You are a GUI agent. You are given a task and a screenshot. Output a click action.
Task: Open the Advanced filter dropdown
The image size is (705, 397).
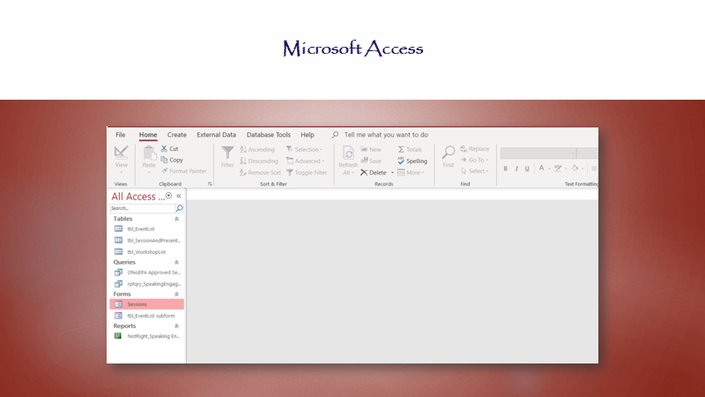(x=306, y=161)
